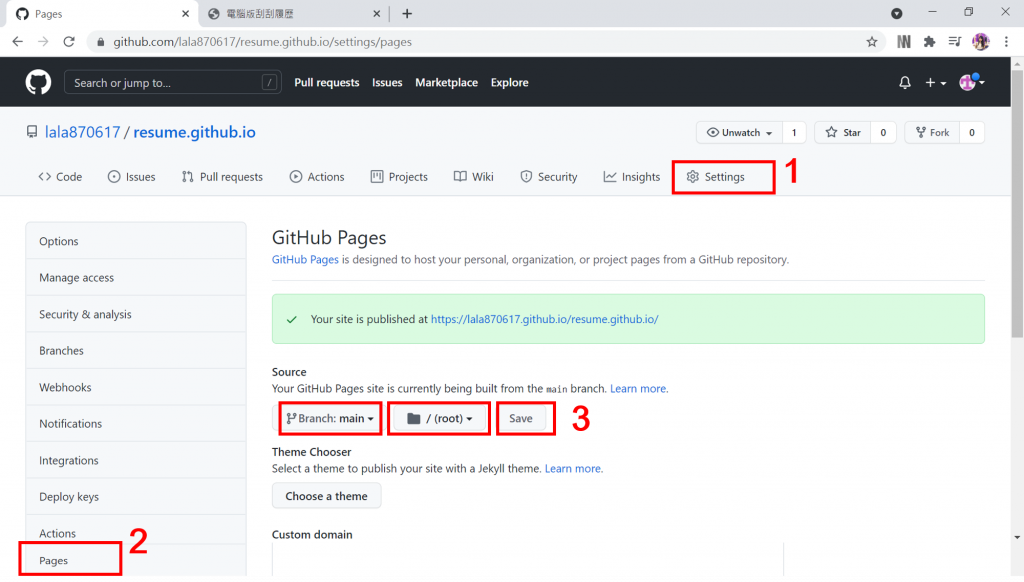Click the Unwatch button
The height and width of the screenshot is (582, 1024).
click(x=739, y=133)
